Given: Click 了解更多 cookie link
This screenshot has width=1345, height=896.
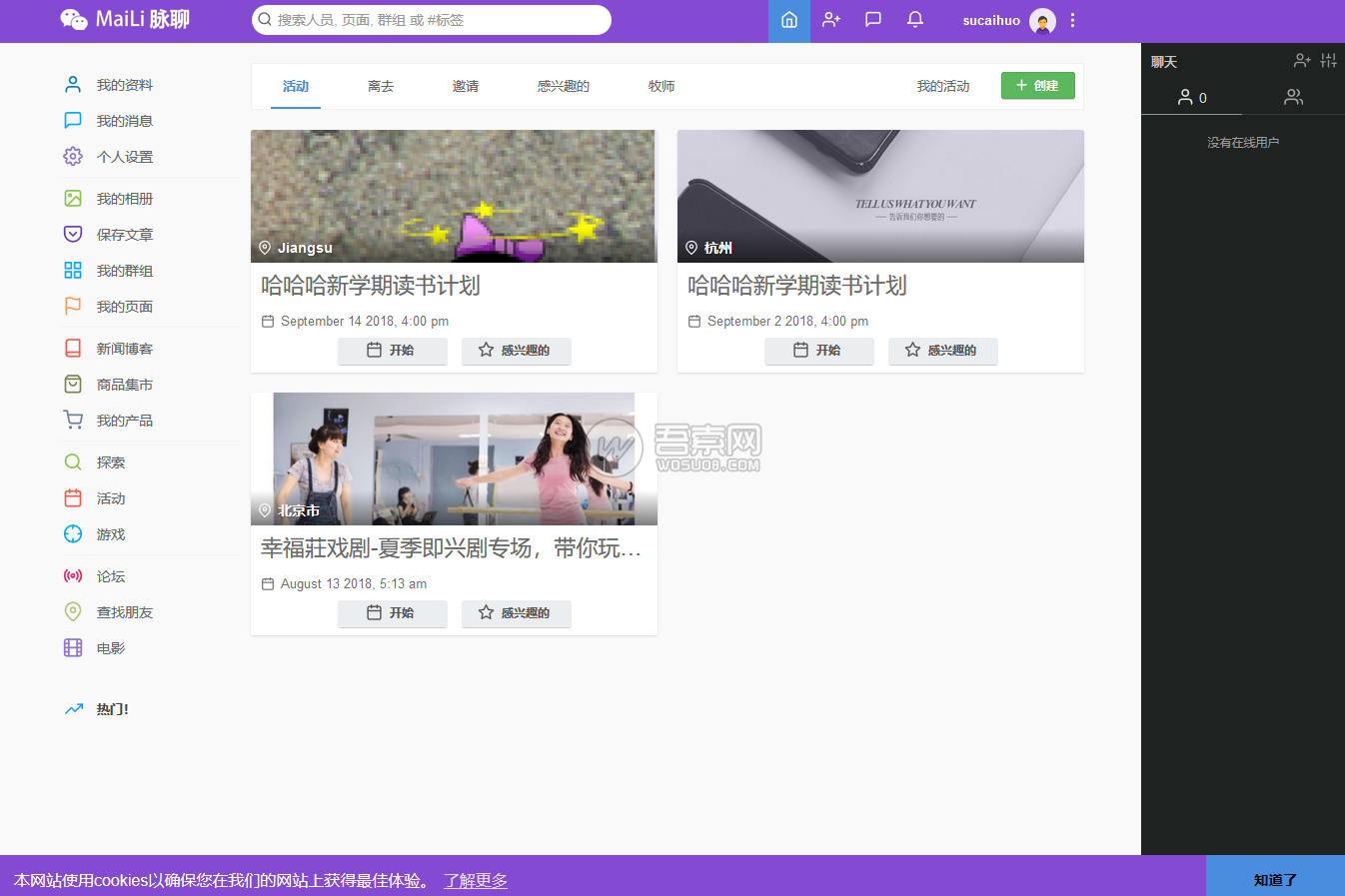Looking at the screenshot, I should (x=476, y=880).
